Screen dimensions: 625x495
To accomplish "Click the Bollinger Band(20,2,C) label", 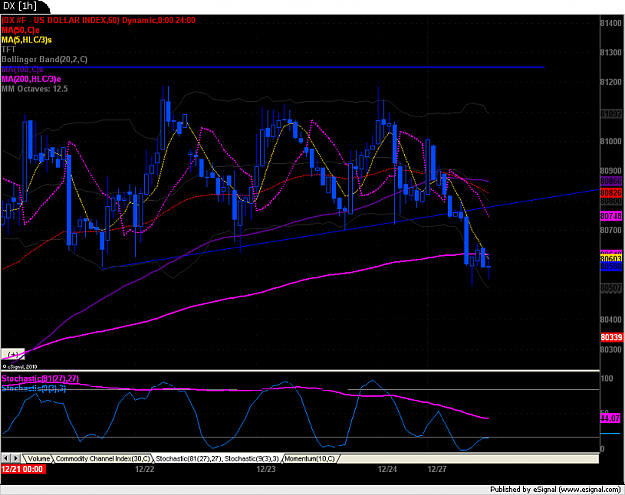I will click(45, 59).
